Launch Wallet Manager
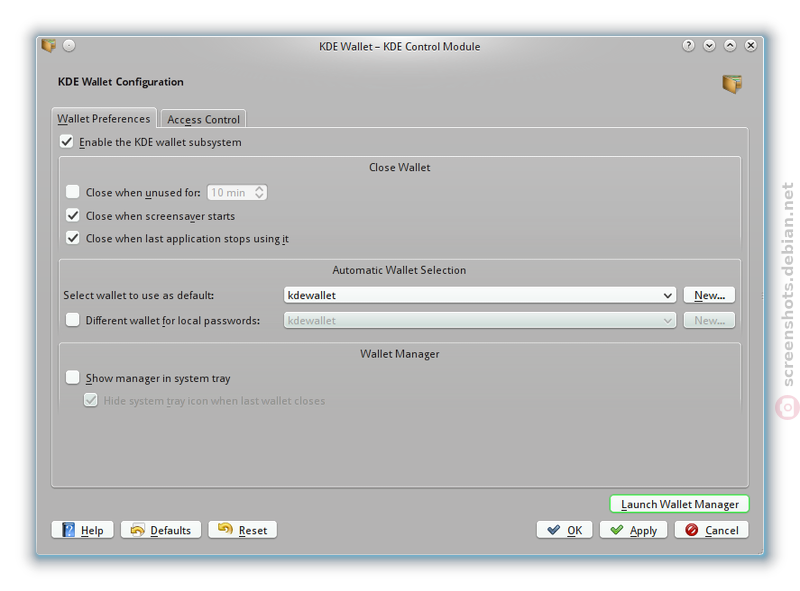This screenshot has width=800, height=591. click(679, 504)
